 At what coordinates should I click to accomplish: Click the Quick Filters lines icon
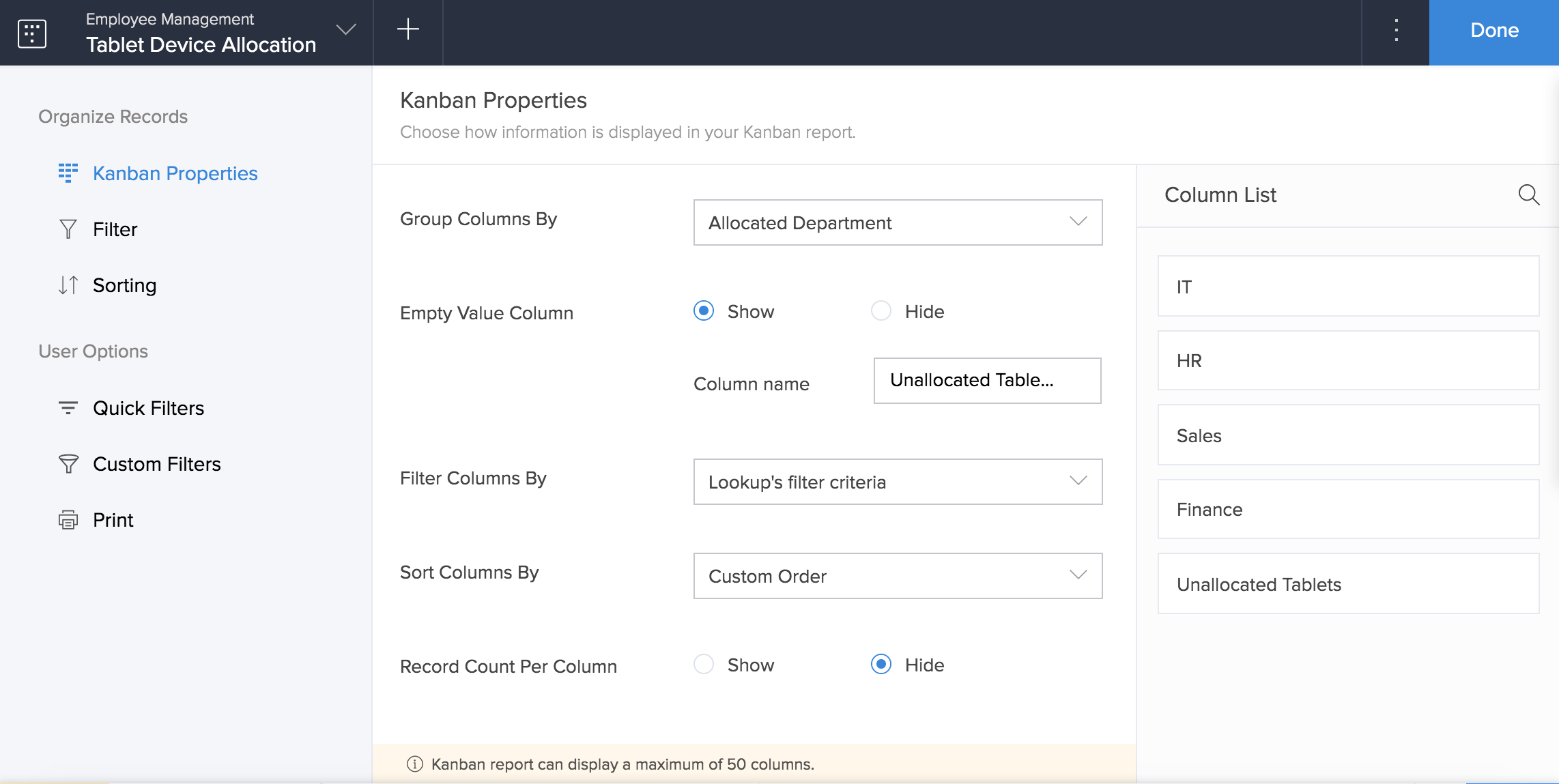coord(68,408)
